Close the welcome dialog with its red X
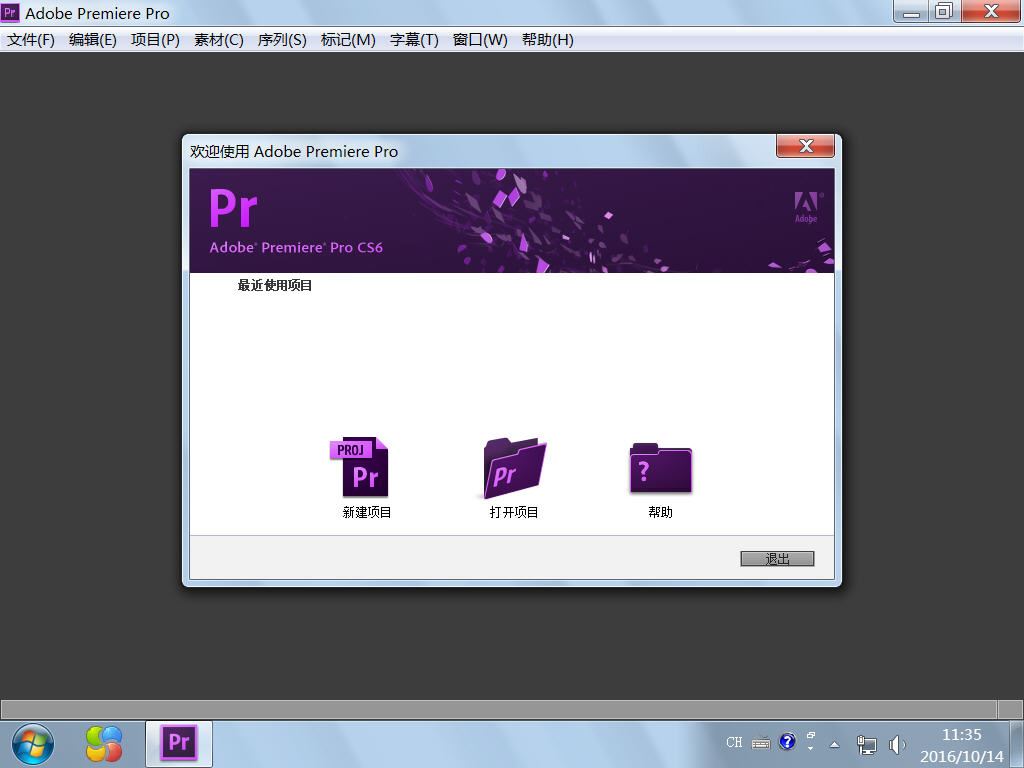The image size is (1024, 768). [x=805, y=146]
